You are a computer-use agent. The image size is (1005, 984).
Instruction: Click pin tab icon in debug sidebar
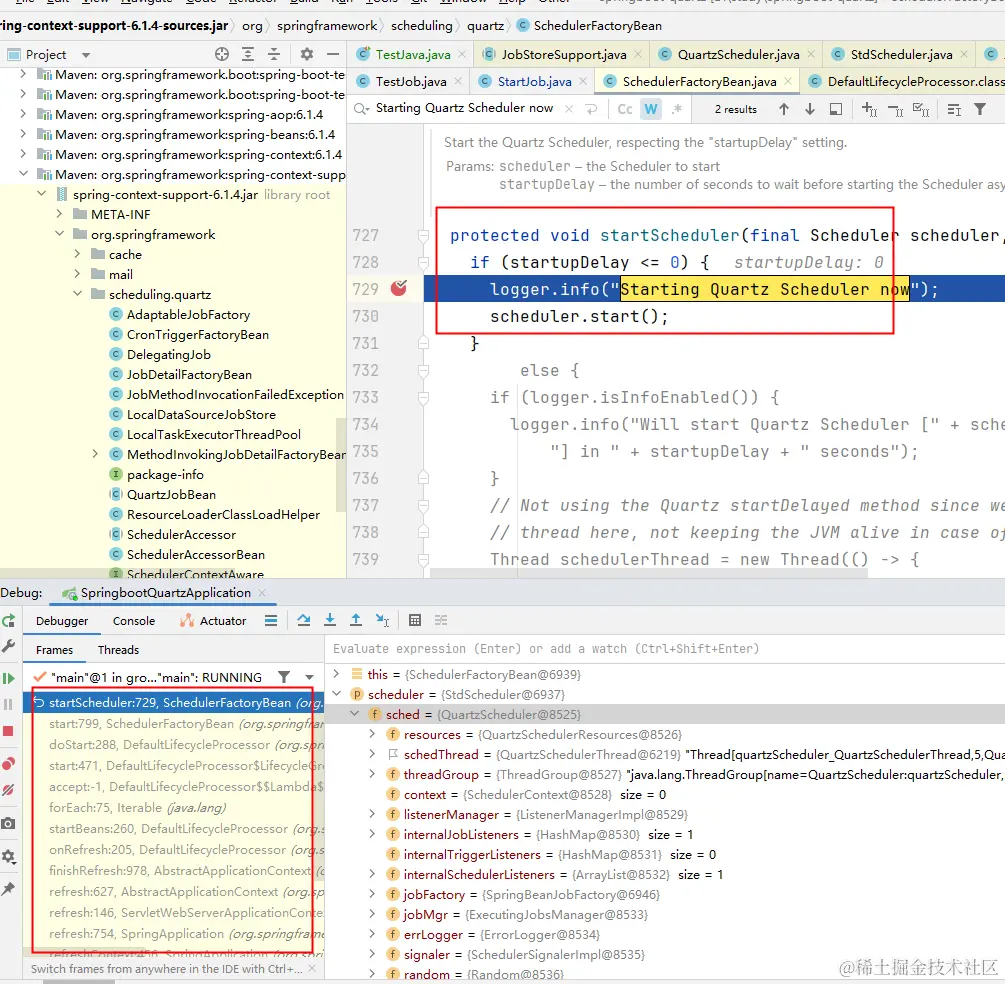point(8,888)
